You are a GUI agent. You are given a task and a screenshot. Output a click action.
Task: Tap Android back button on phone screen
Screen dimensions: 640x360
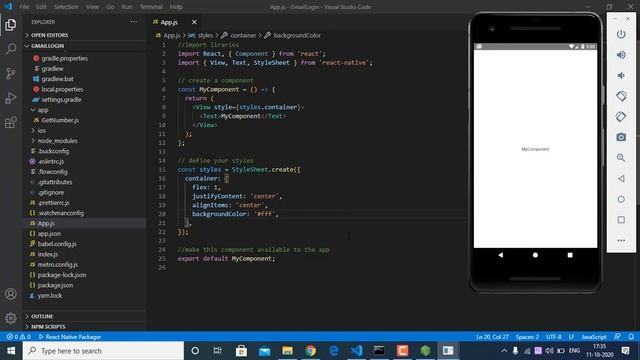tap(500, 255)
